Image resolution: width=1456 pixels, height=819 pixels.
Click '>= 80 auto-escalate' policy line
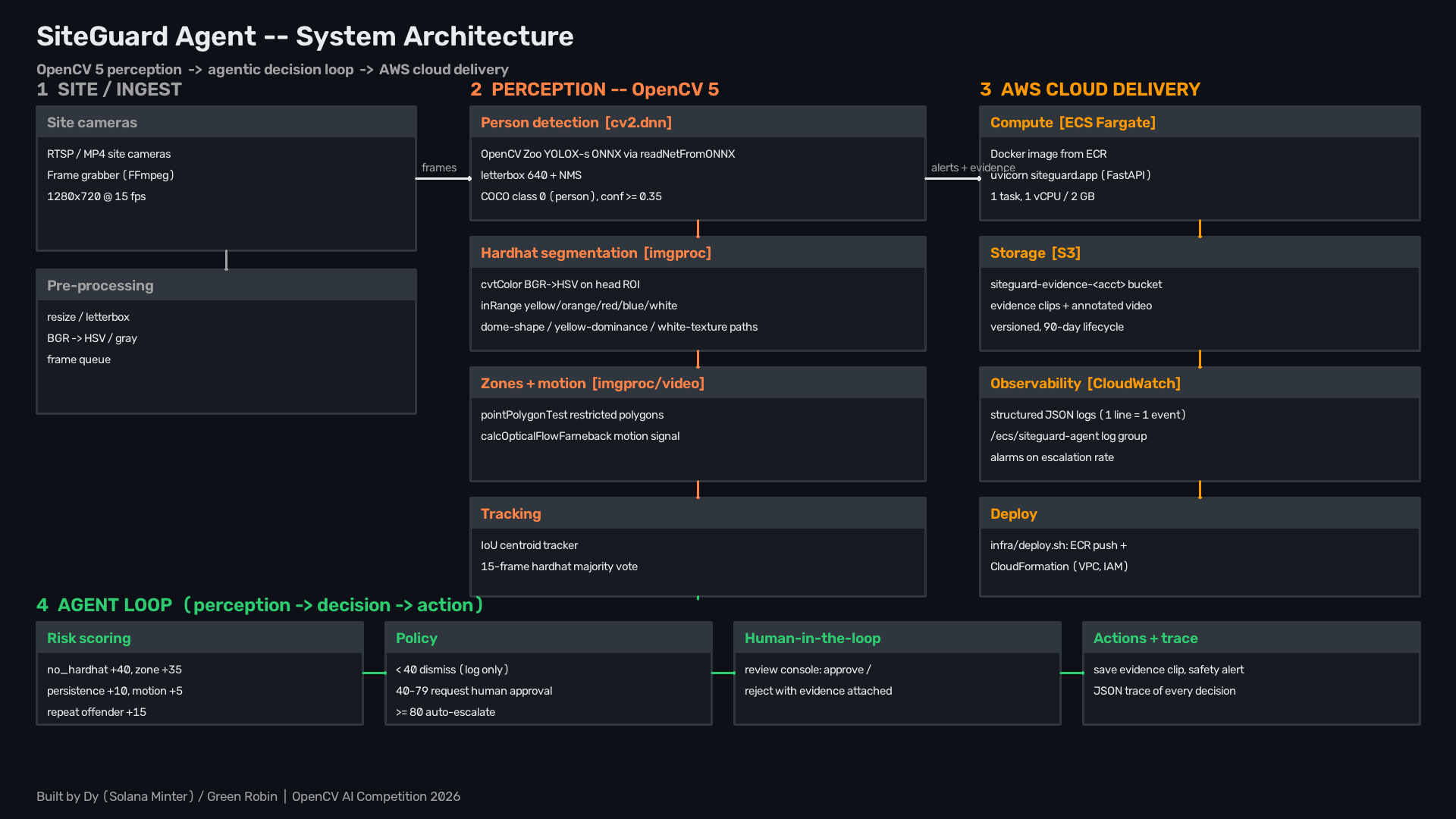[x=445, y=712]
